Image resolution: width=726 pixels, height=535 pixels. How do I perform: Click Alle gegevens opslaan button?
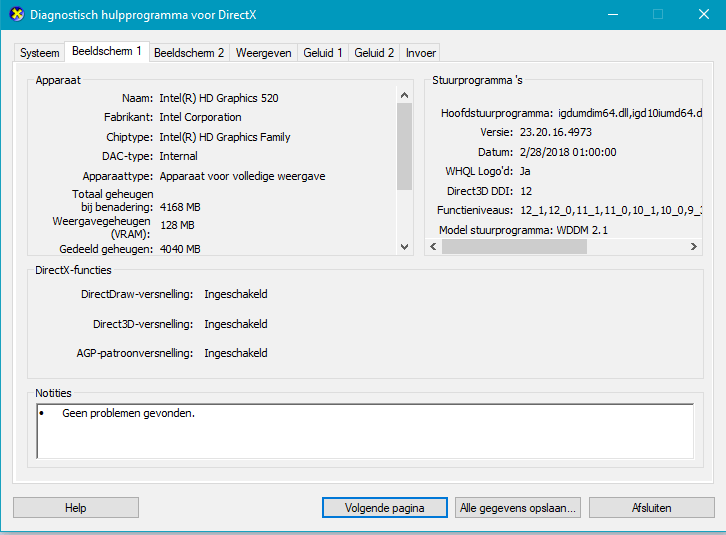click(518, 508)
